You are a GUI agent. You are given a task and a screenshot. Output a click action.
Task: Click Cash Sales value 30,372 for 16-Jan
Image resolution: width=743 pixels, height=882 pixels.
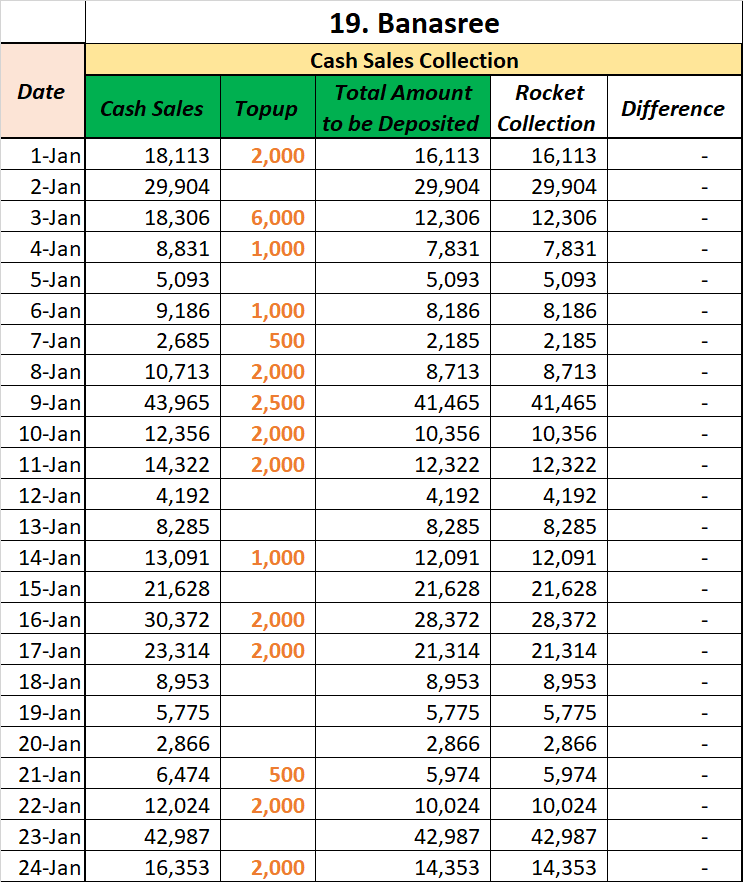[152, 619]
